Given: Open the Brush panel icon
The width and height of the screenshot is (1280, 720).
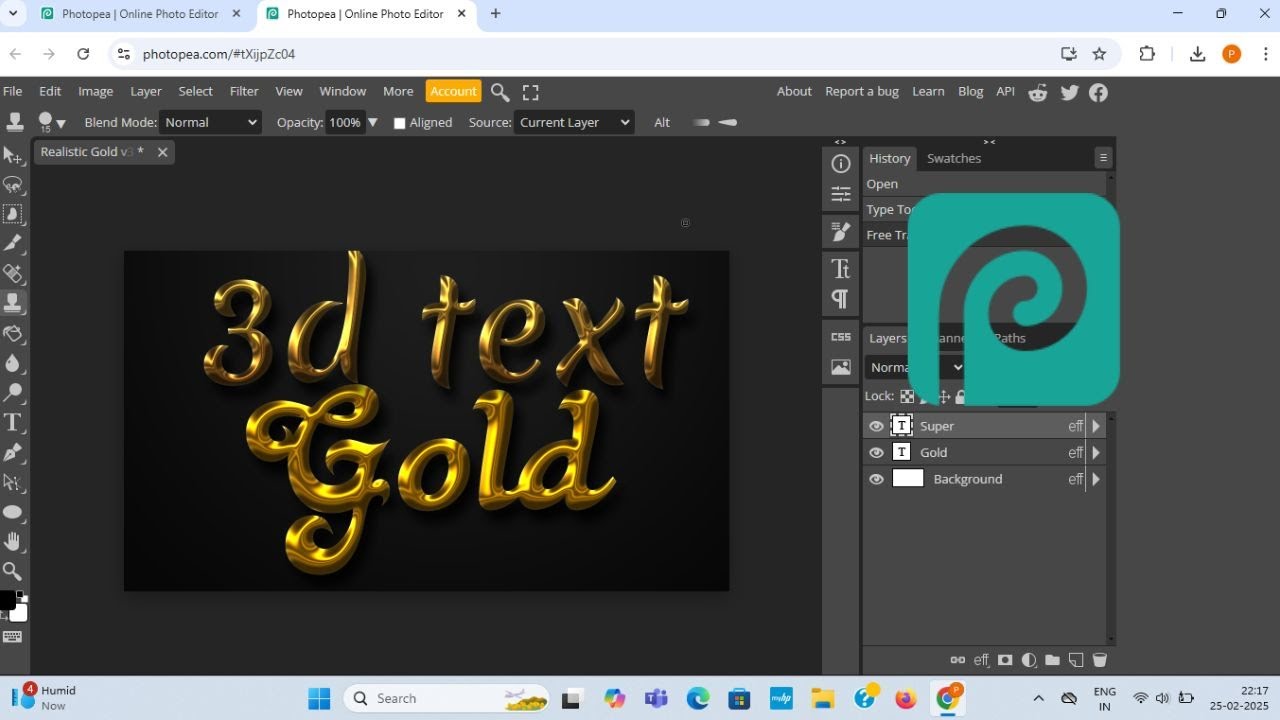Looking at the screenshot, I should (x=841, y=232).
